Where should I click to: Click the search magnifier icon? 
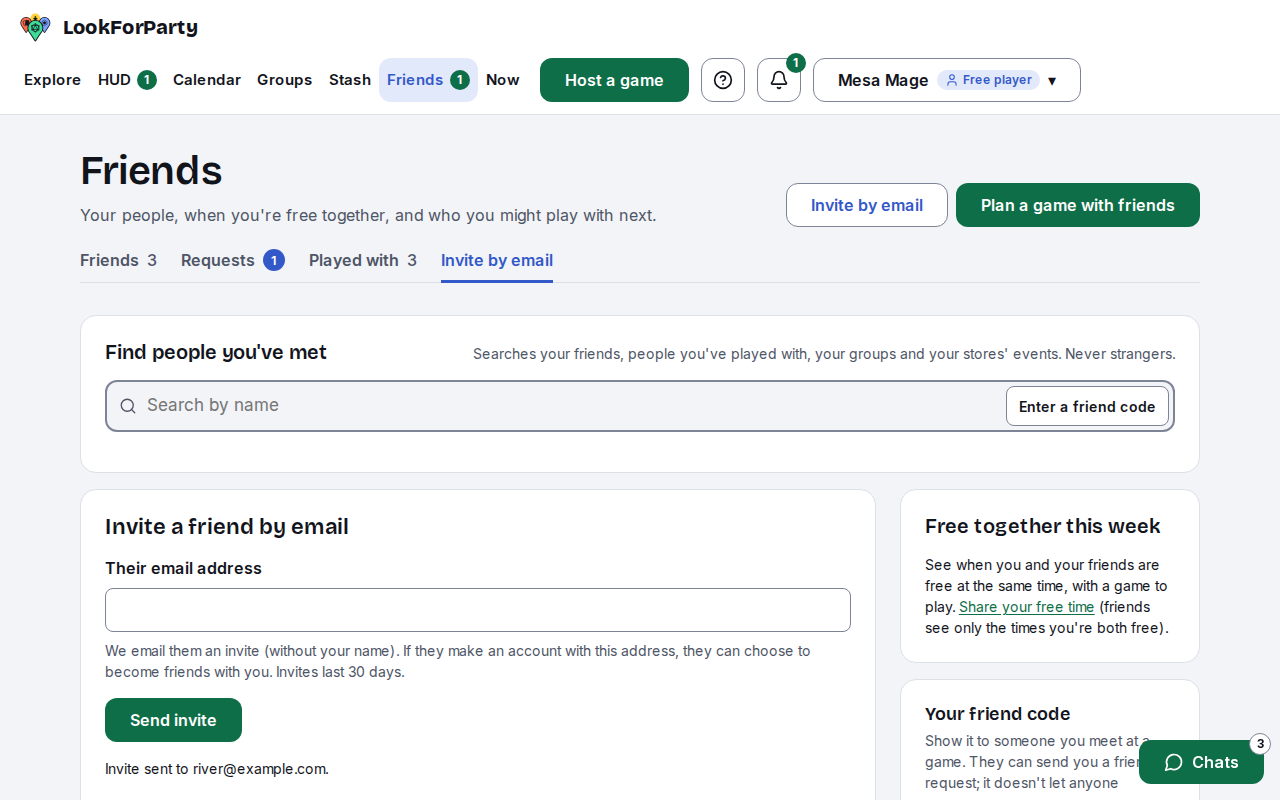tap(128, 406)
